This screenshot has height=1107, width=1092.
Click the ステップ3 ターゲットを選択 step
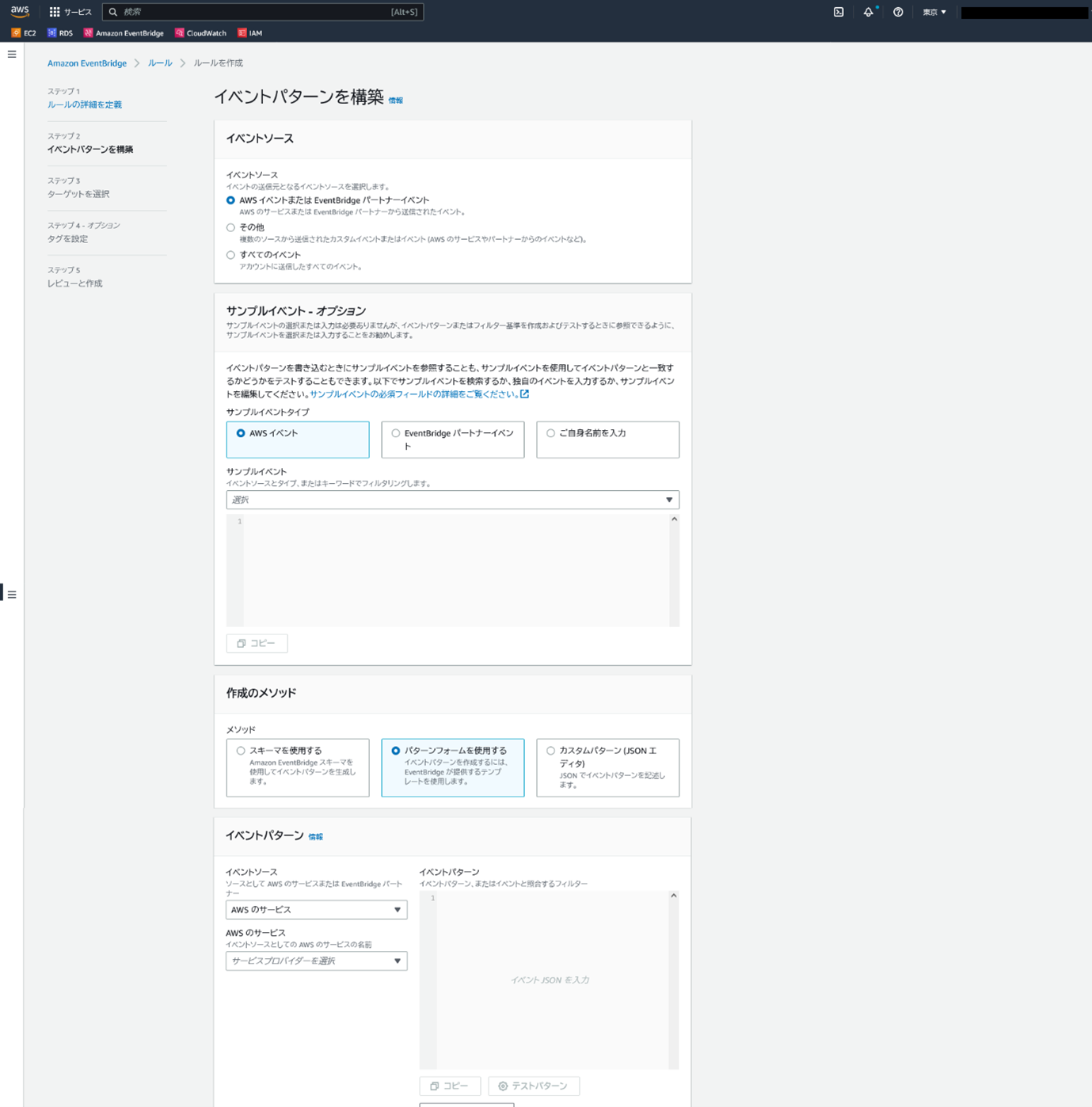point(78,194)
